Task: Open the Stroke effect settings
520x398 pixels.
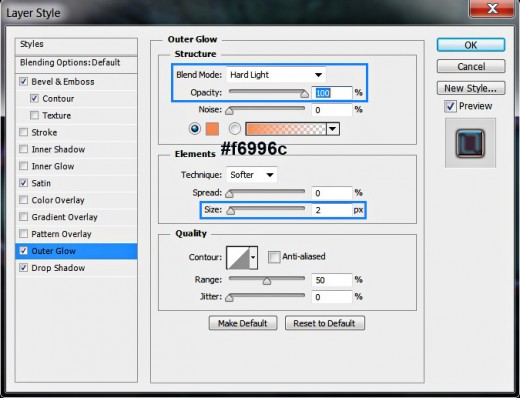Action: point(44,132)
